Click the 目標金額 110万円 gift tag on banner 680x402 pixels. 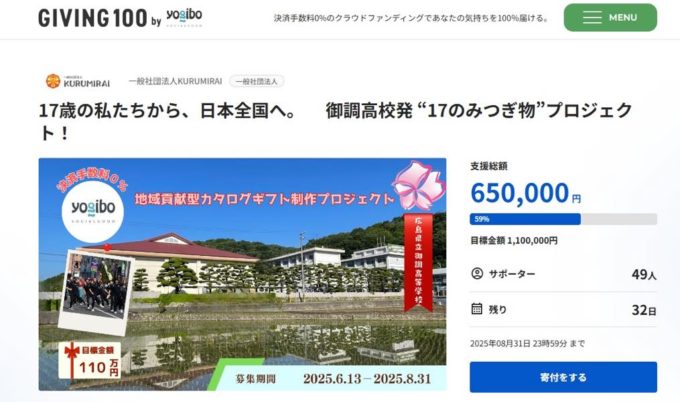click(x=90, y=361)
